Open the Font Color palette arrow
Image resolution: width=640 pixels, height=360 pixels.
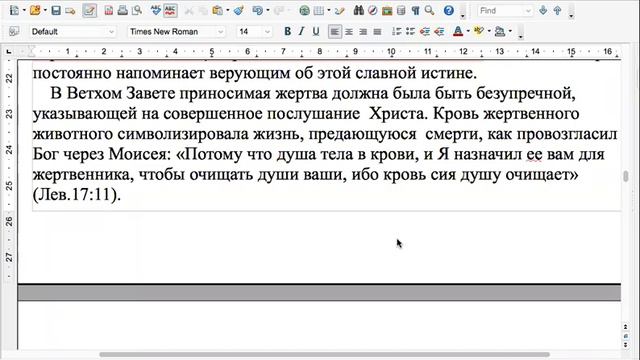point(468,31)
